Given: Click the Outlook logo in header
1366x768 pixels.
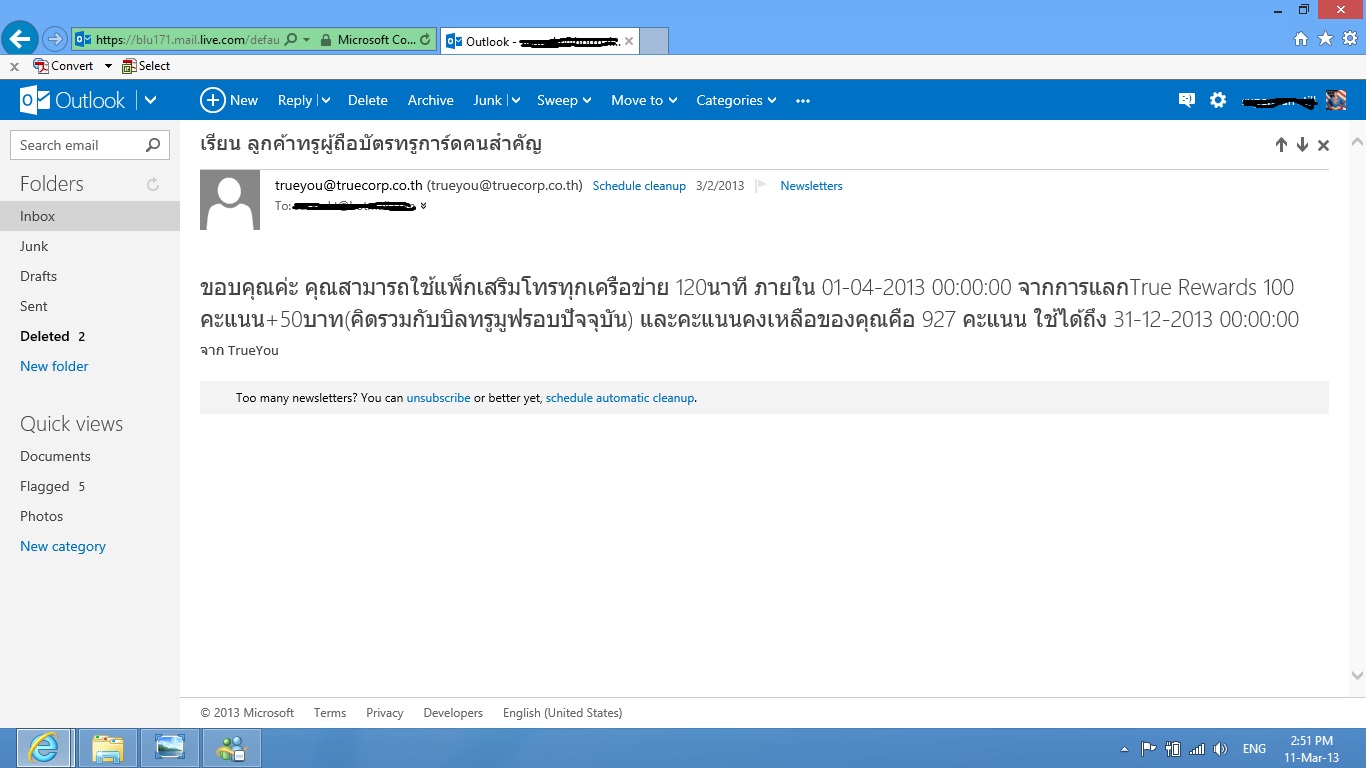Looking at the screenshot, I should [x=73, y=100].
